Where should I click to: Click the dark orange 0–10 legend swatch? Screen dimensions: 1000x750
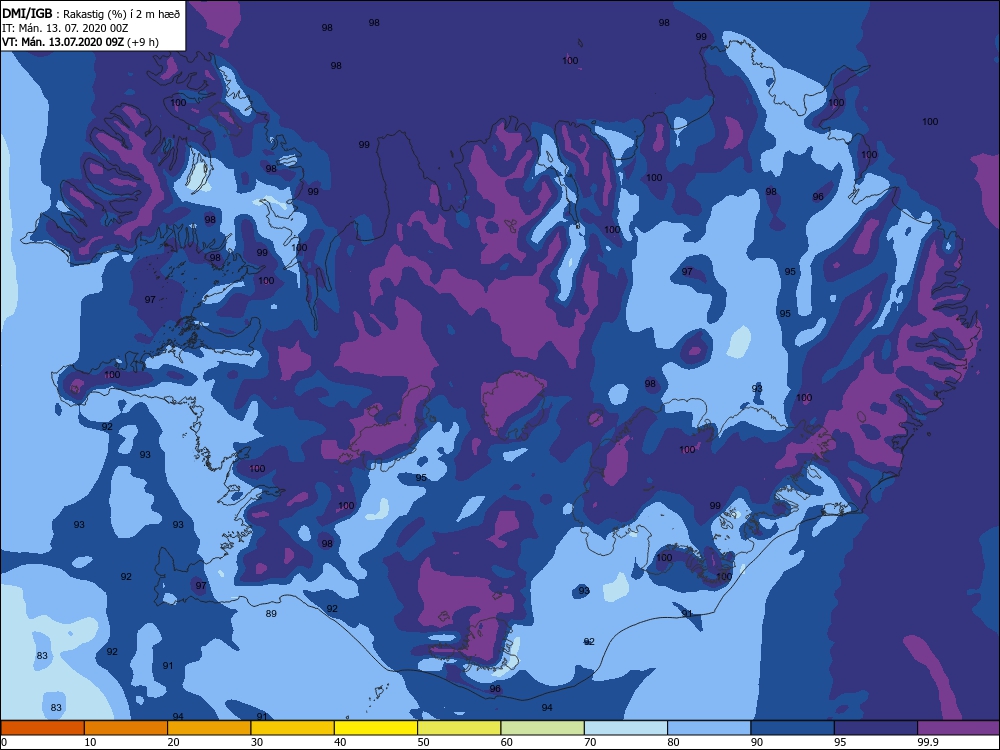tap(42, 728)
